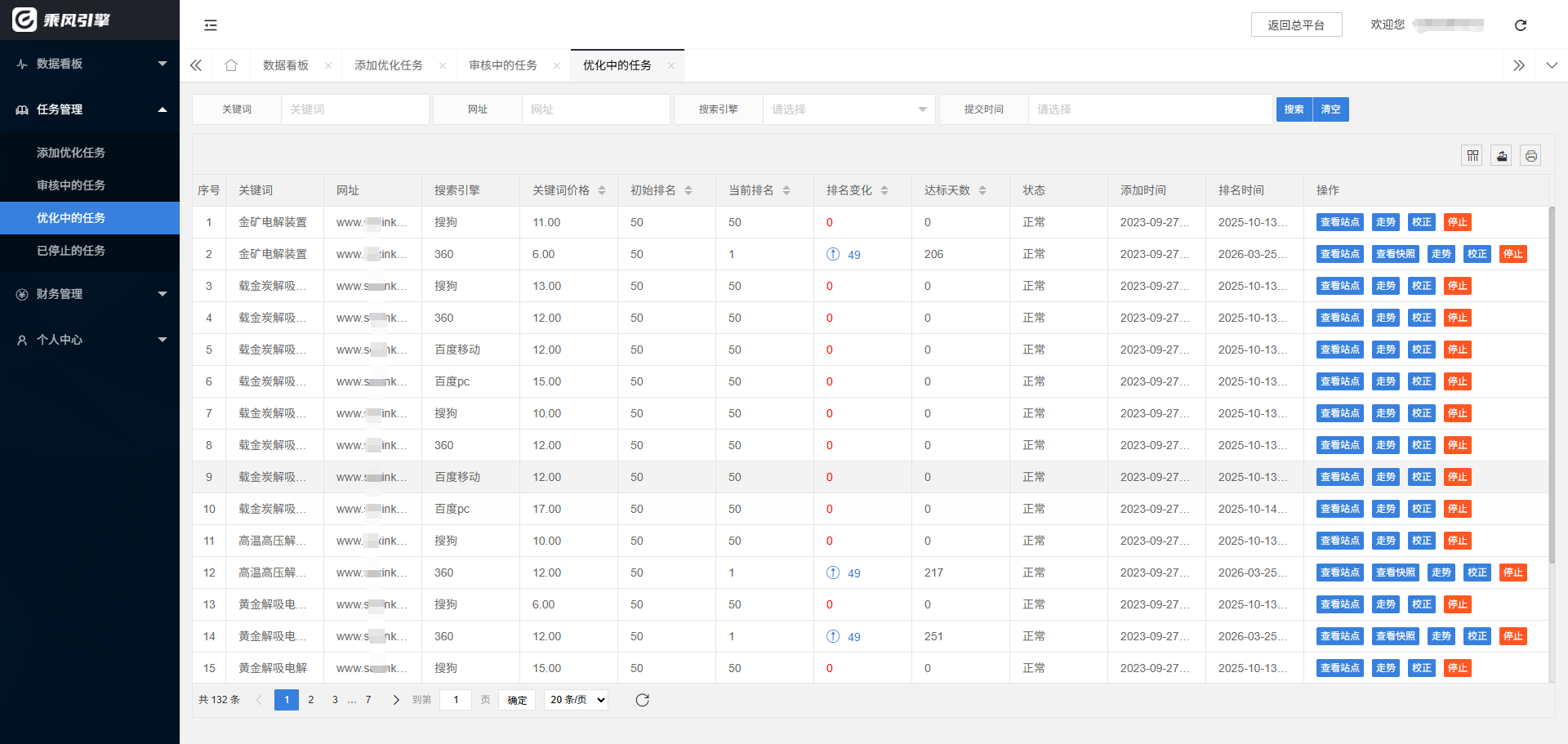Open the 搜索引擎 select dropdown
The height and width of the screenshot is (744, 1568).
coord(849,109)
